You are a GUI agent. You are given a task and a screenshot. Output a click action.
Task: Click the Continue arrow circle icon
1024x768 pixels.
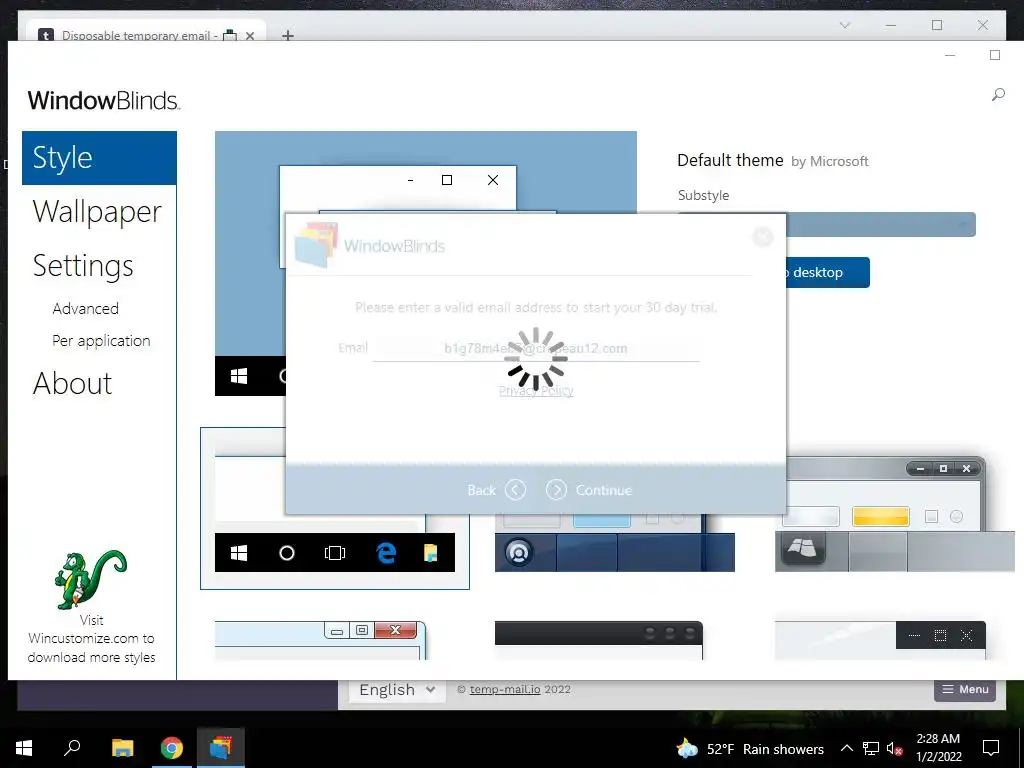[556, 490]
